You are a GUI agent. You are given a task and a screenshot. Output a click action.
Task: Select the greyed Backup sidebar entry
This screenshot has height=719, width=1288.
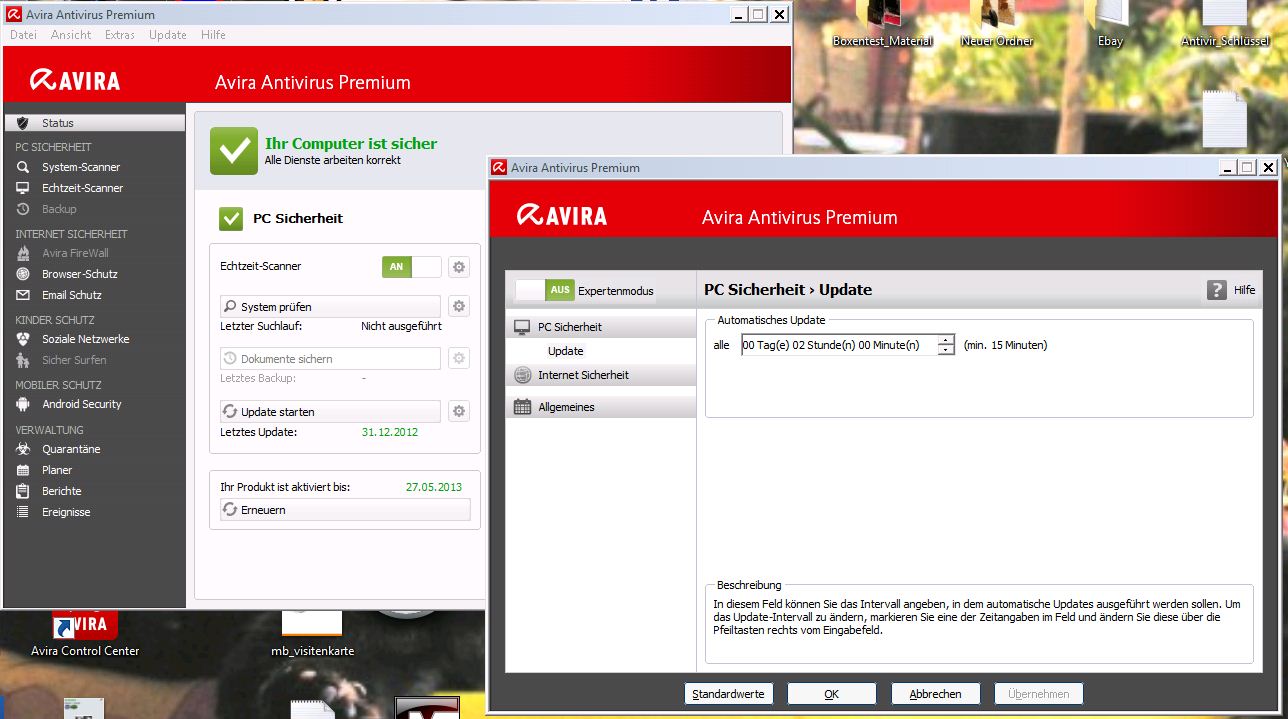(59, 209)
